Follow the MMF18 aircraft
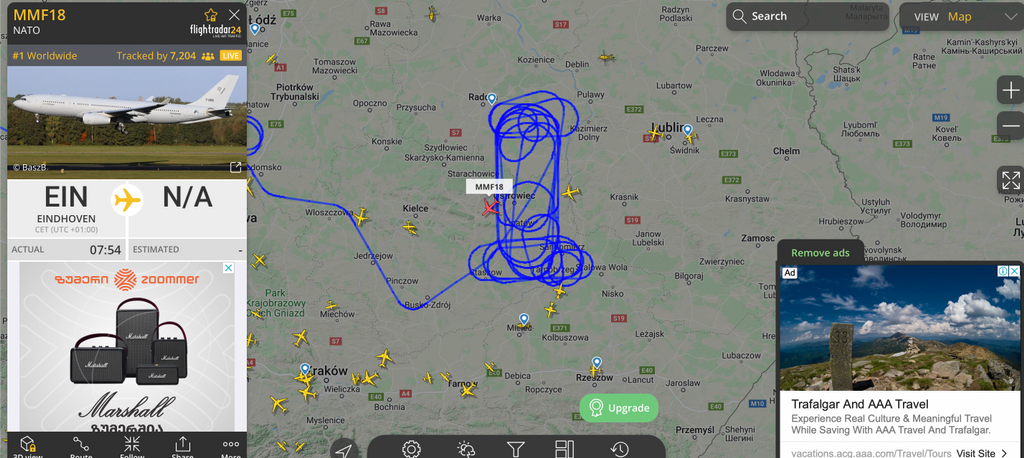Screen dimensions: 1024x458 [x=132, y=446]
